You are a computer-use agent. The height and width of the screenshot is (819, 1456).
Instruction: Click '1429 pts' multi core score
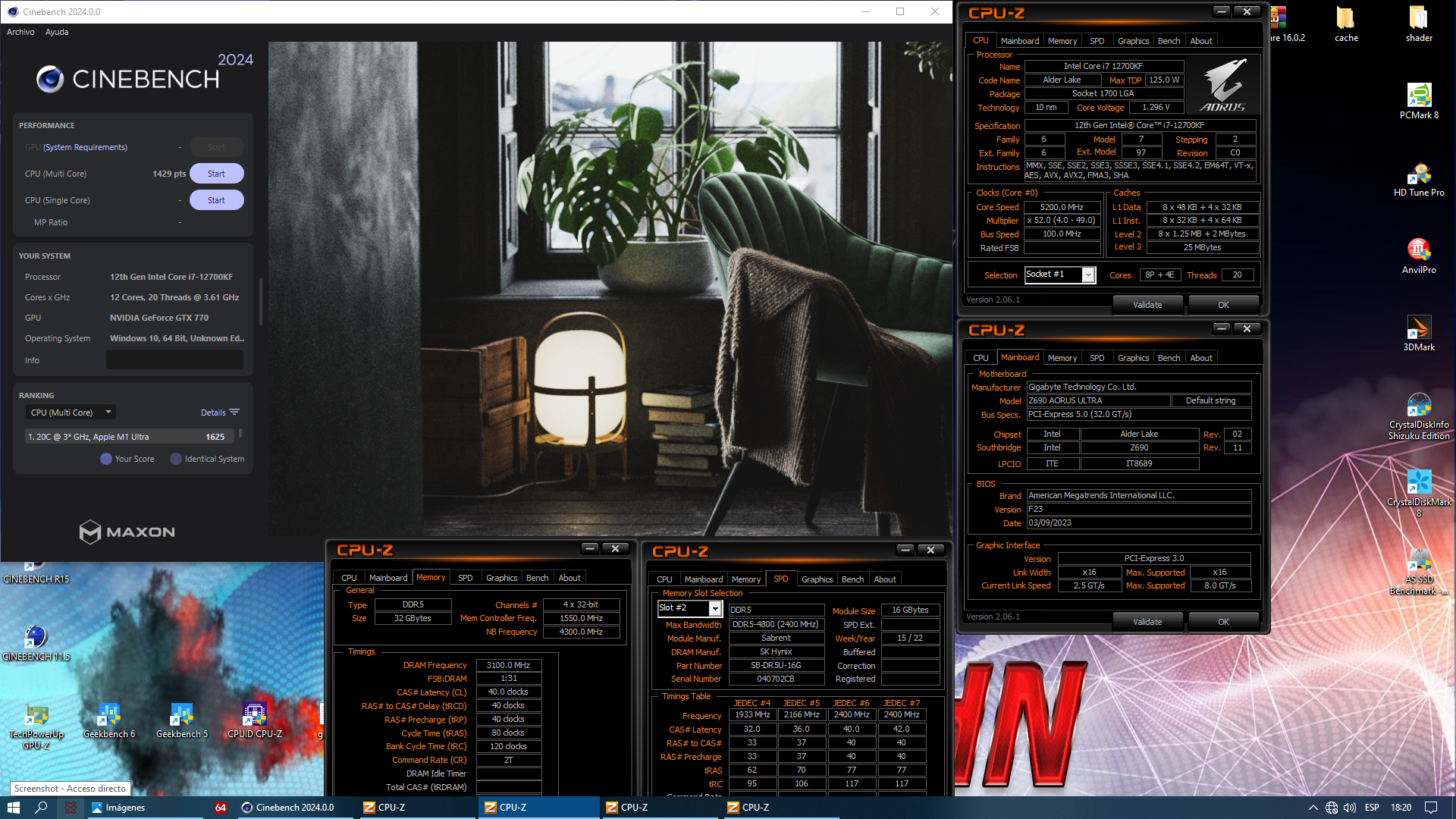tap(169, 174)
